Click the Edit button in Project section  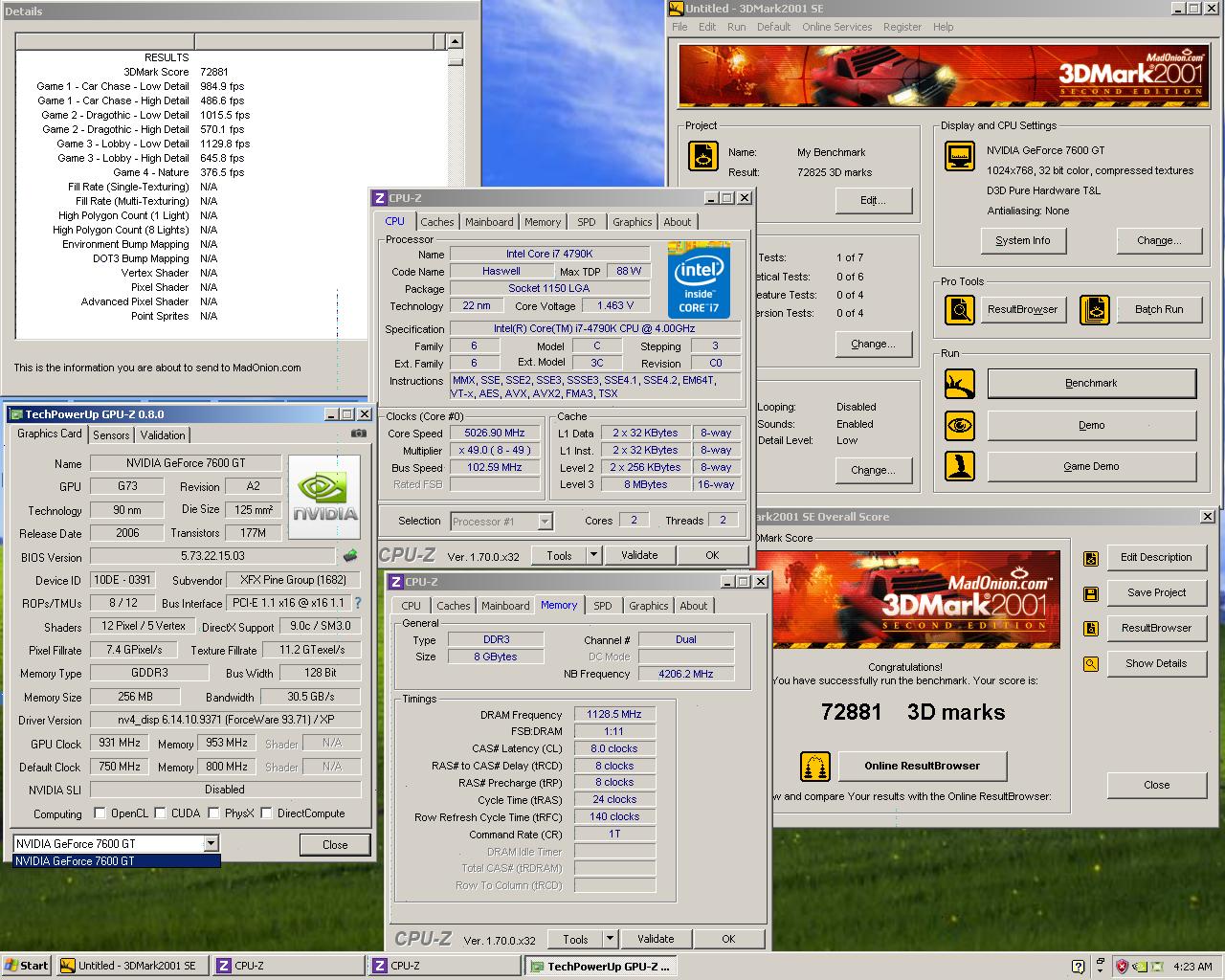pos(873,200)
